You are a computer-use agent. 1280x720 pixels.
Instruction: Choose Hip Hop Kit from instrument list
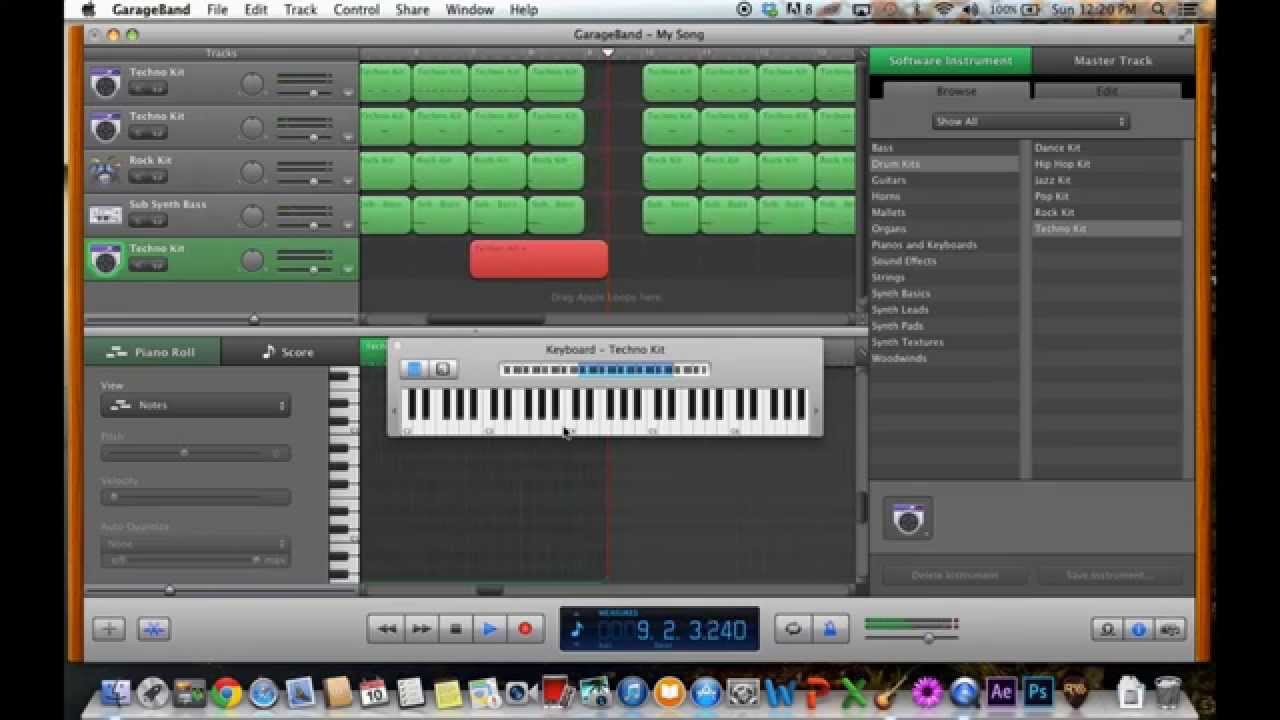click(1107, 164)
